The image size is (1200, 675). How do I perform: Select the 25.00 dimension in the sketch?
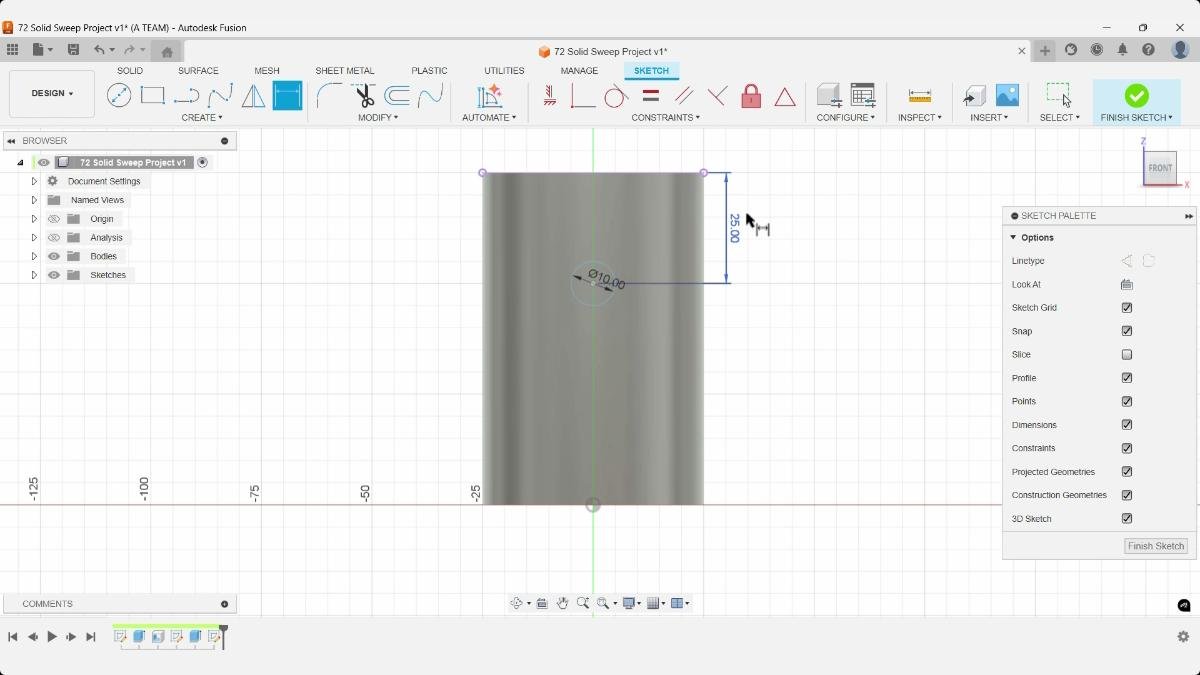[734, 228]
